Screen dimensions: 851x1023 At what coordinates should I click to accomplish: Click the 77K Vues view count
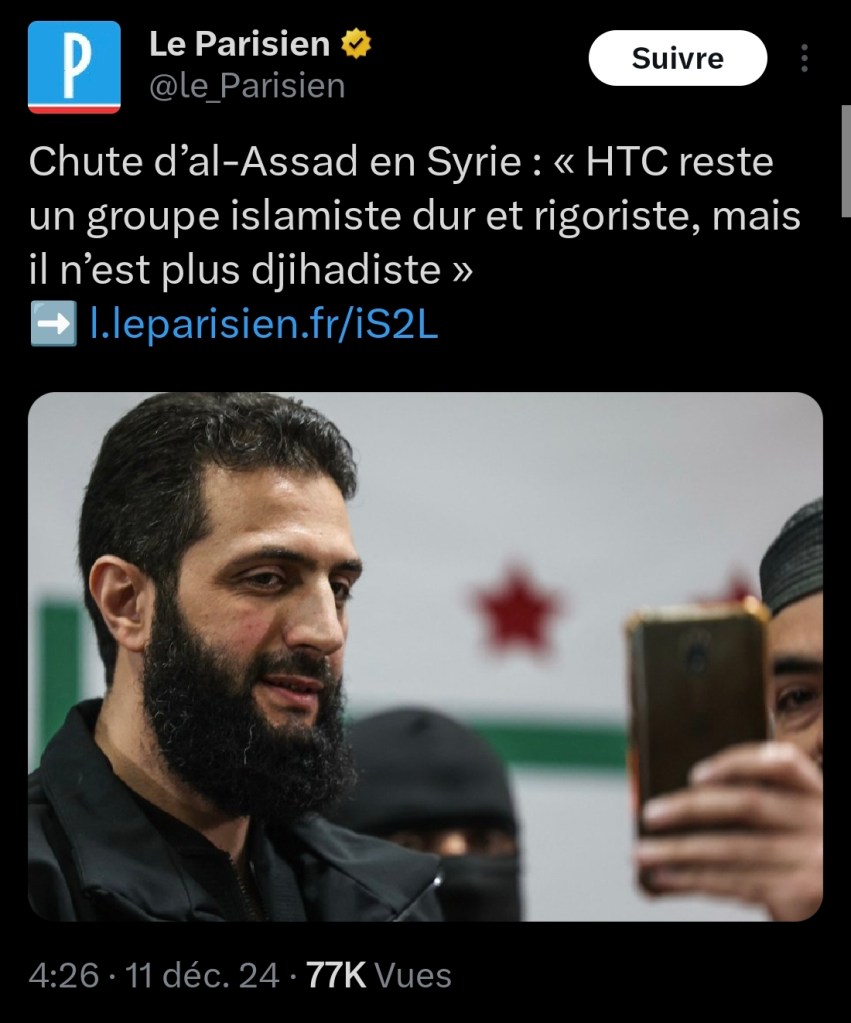[379, 975]
